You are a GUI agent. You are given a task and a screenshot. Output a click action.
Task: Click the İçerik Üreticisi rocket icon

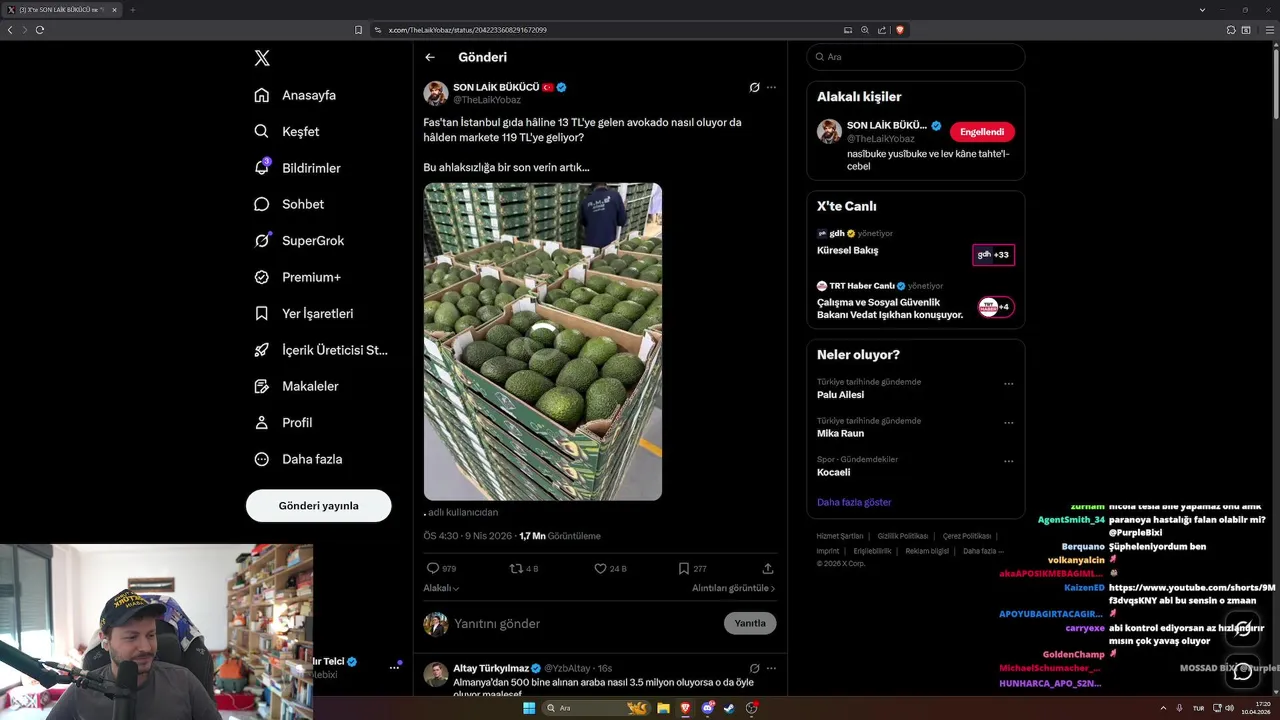pos(262,350)
